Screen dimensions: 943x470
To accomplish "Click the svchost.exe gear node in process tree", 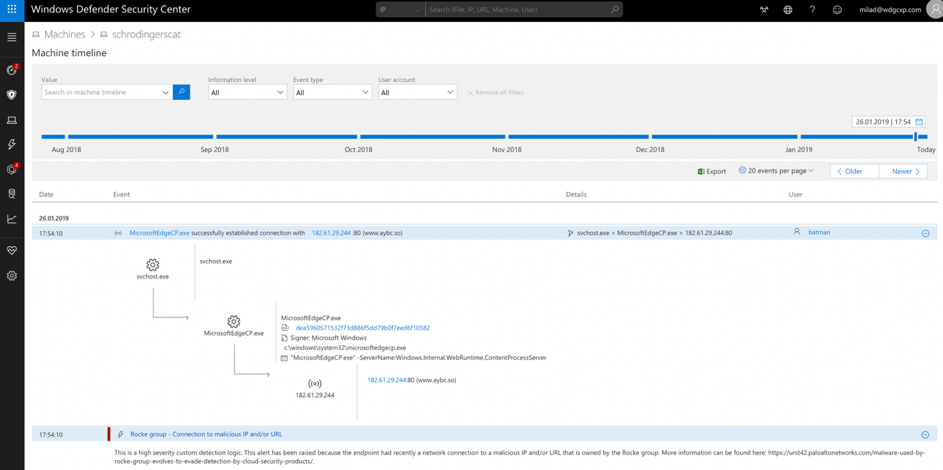I will click(153, 264).
